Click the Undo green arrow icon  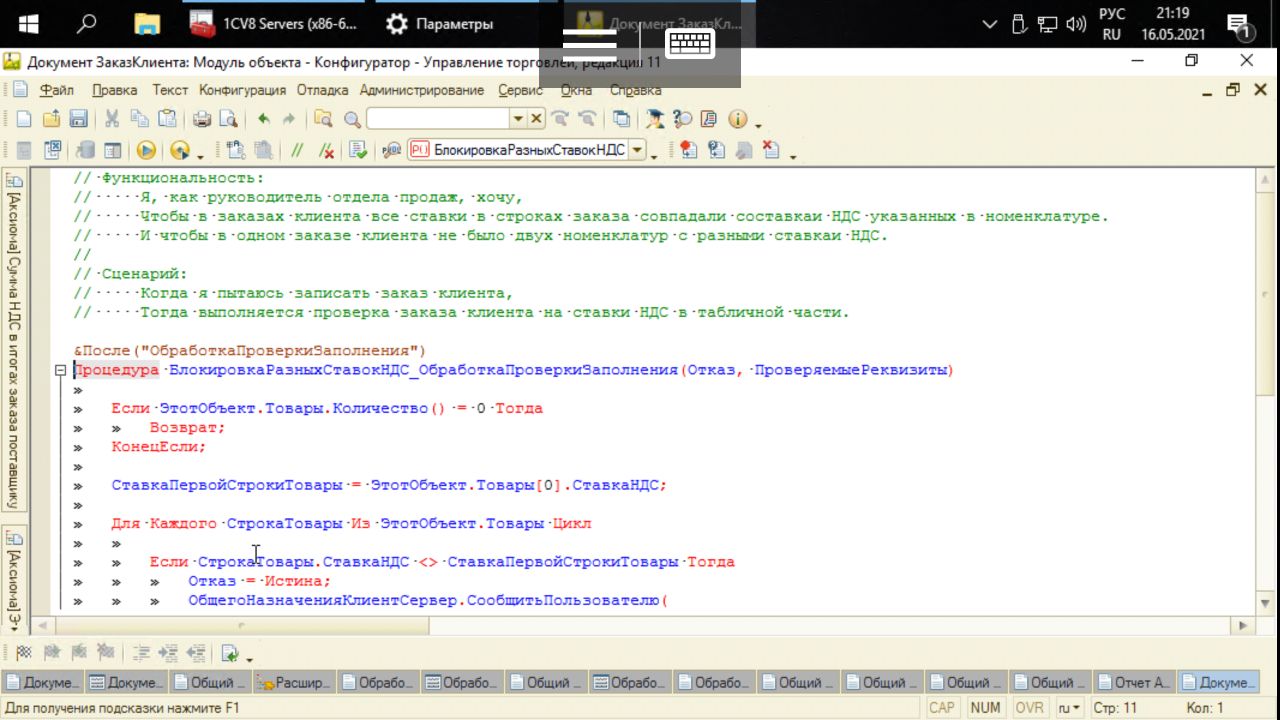coord(263,119)
